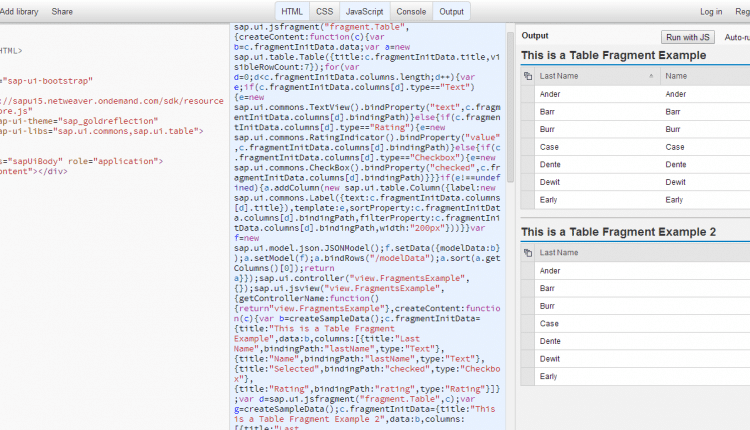Click Dewit cell in second table

[x=550, y=359]
